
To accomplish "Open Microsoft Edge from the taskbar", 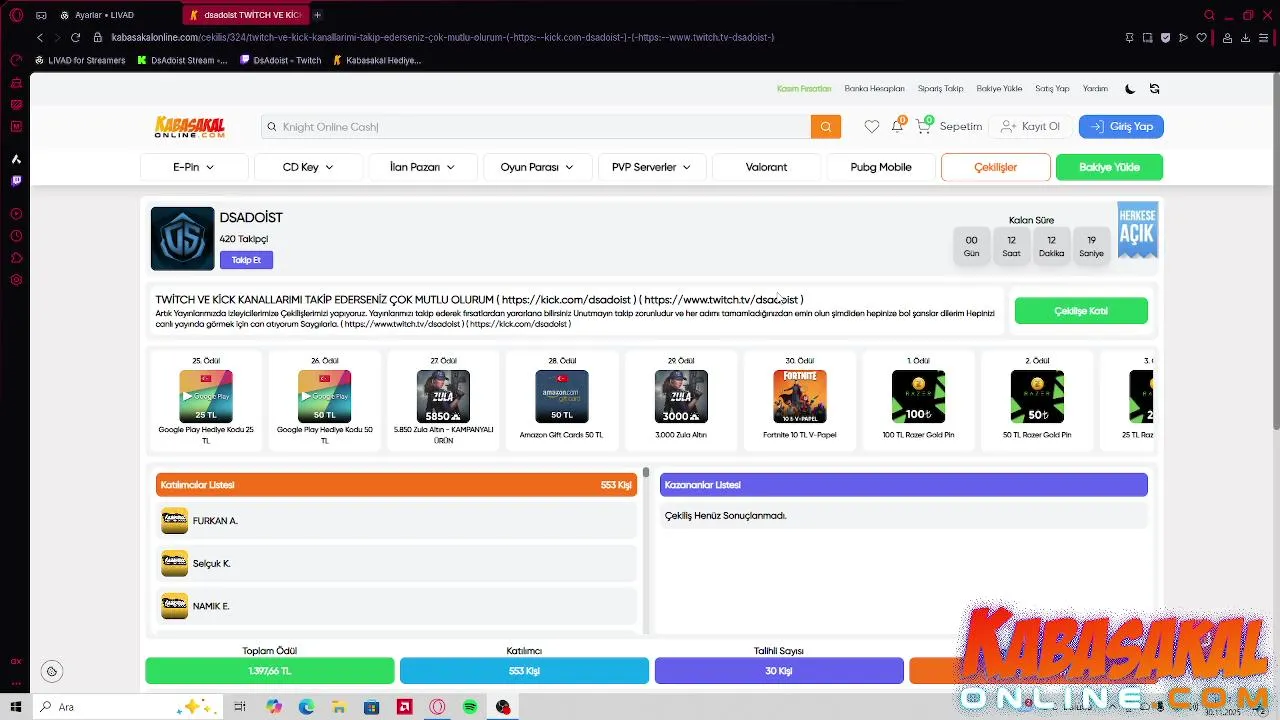I will pos(306,707).
